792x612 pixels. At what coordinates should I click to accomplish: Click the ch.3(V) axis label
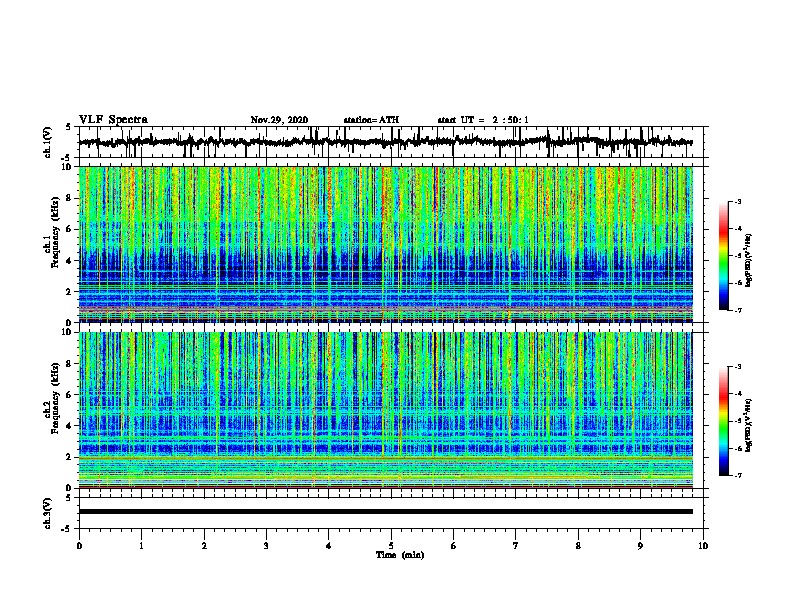click(48, 513)
